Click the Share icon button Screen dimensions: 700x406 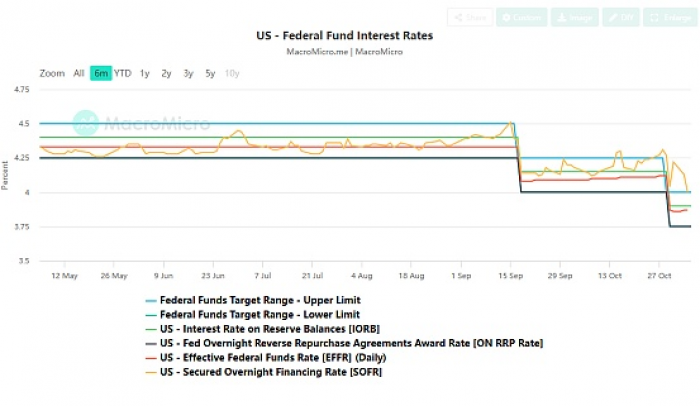(470, 18)
